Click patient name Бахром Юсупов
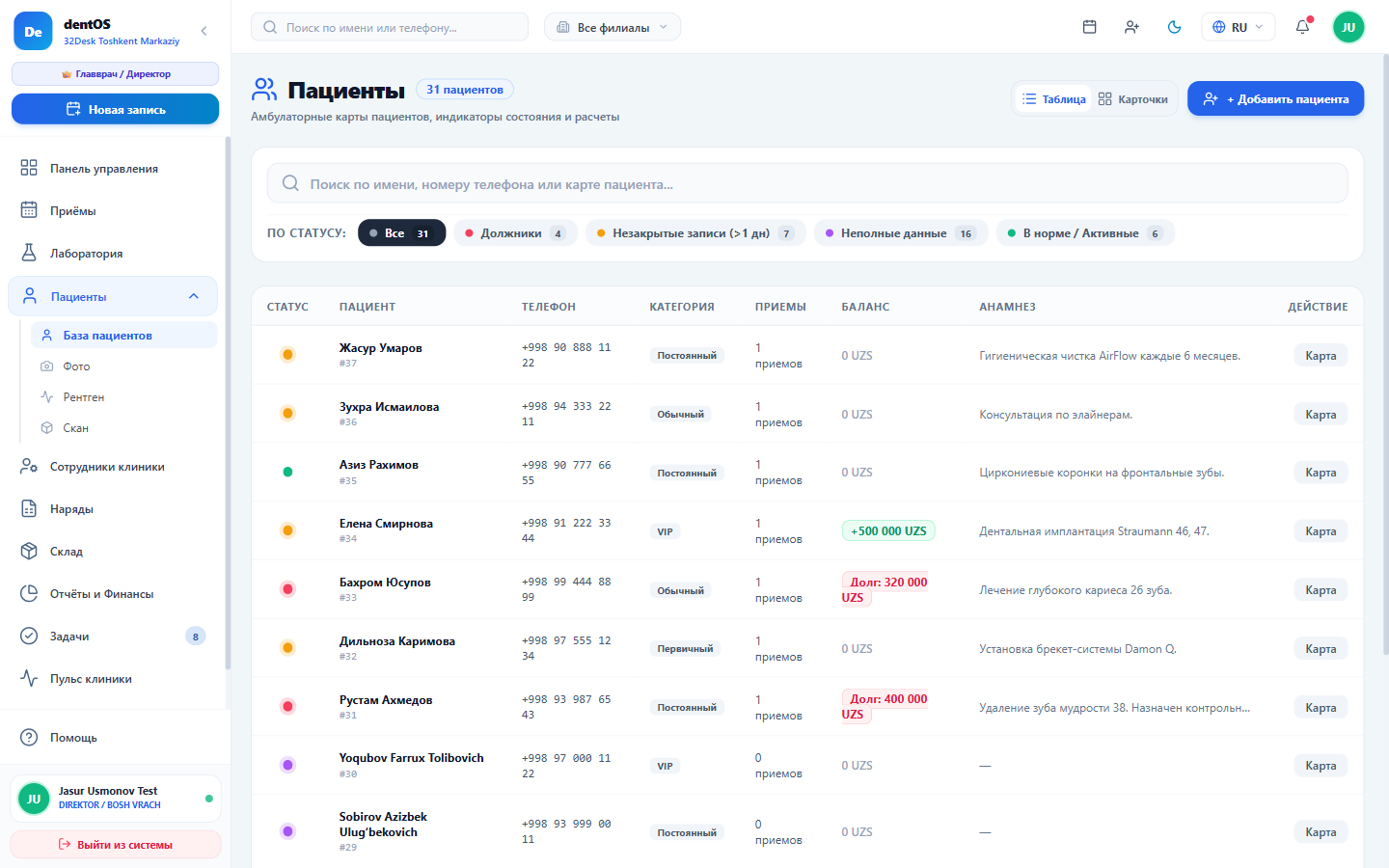The height and width of the screenshot is (868, 1389). pos(385,583)
